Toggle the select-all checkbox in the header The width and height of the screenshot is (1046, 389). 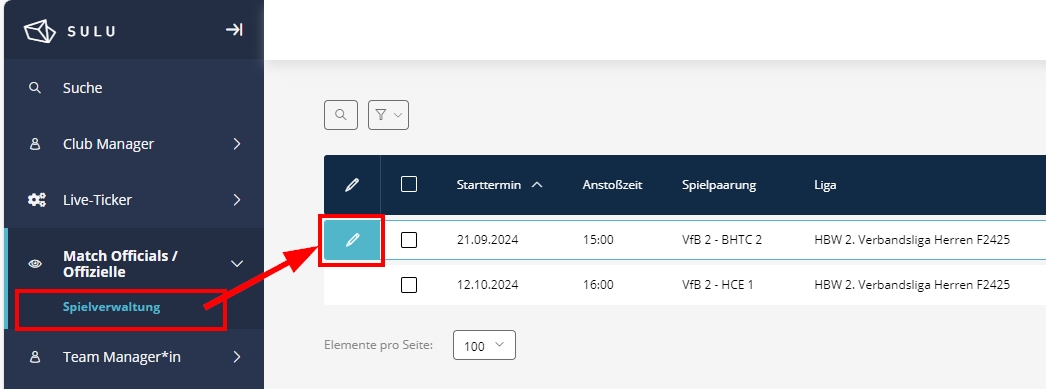409,184
